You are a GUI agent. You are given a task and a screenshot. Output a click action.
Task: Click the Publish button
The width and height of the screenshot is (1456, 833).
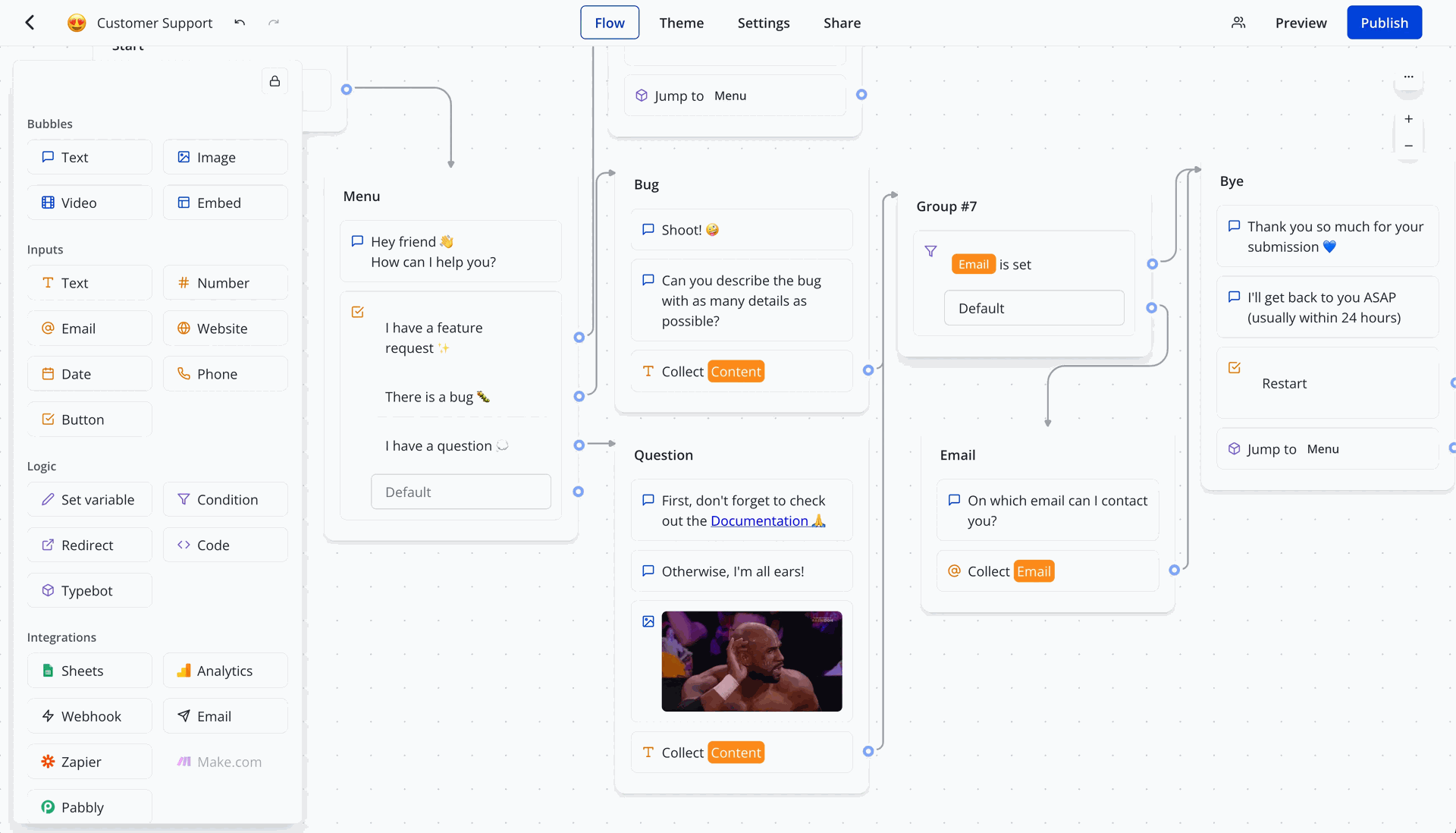pos(1384,23)
